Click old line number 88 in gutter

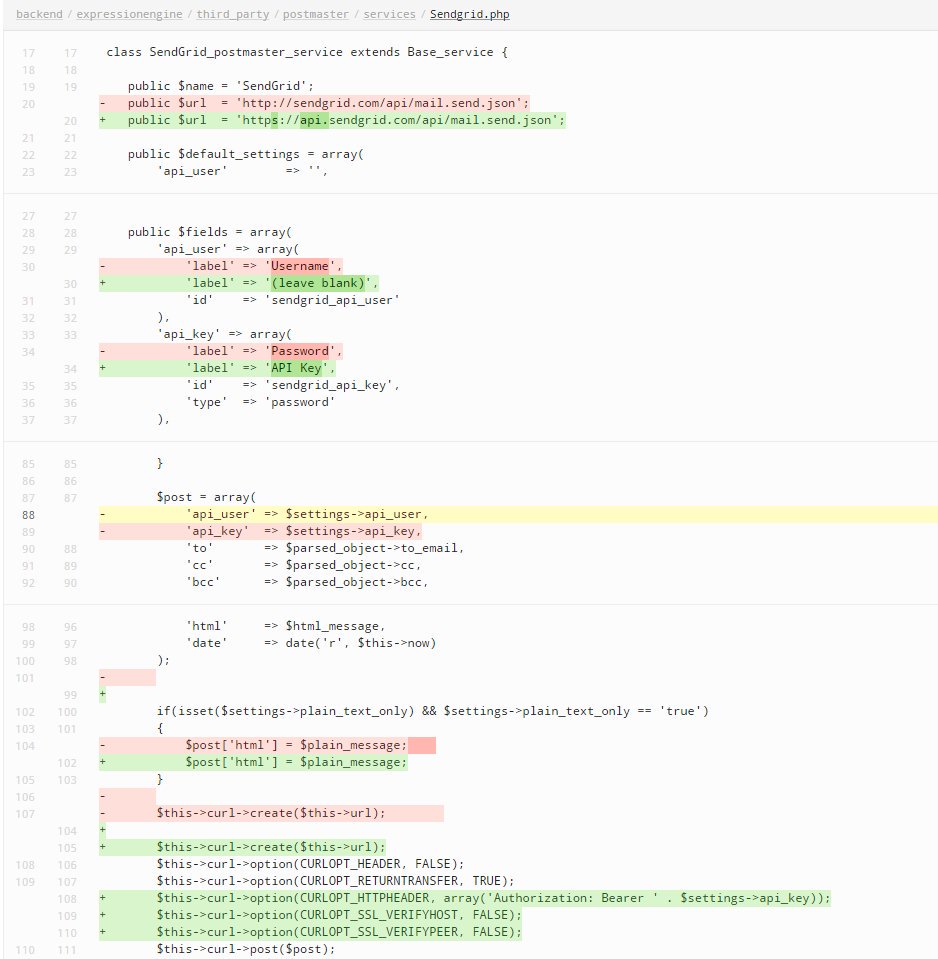(28, 515)
